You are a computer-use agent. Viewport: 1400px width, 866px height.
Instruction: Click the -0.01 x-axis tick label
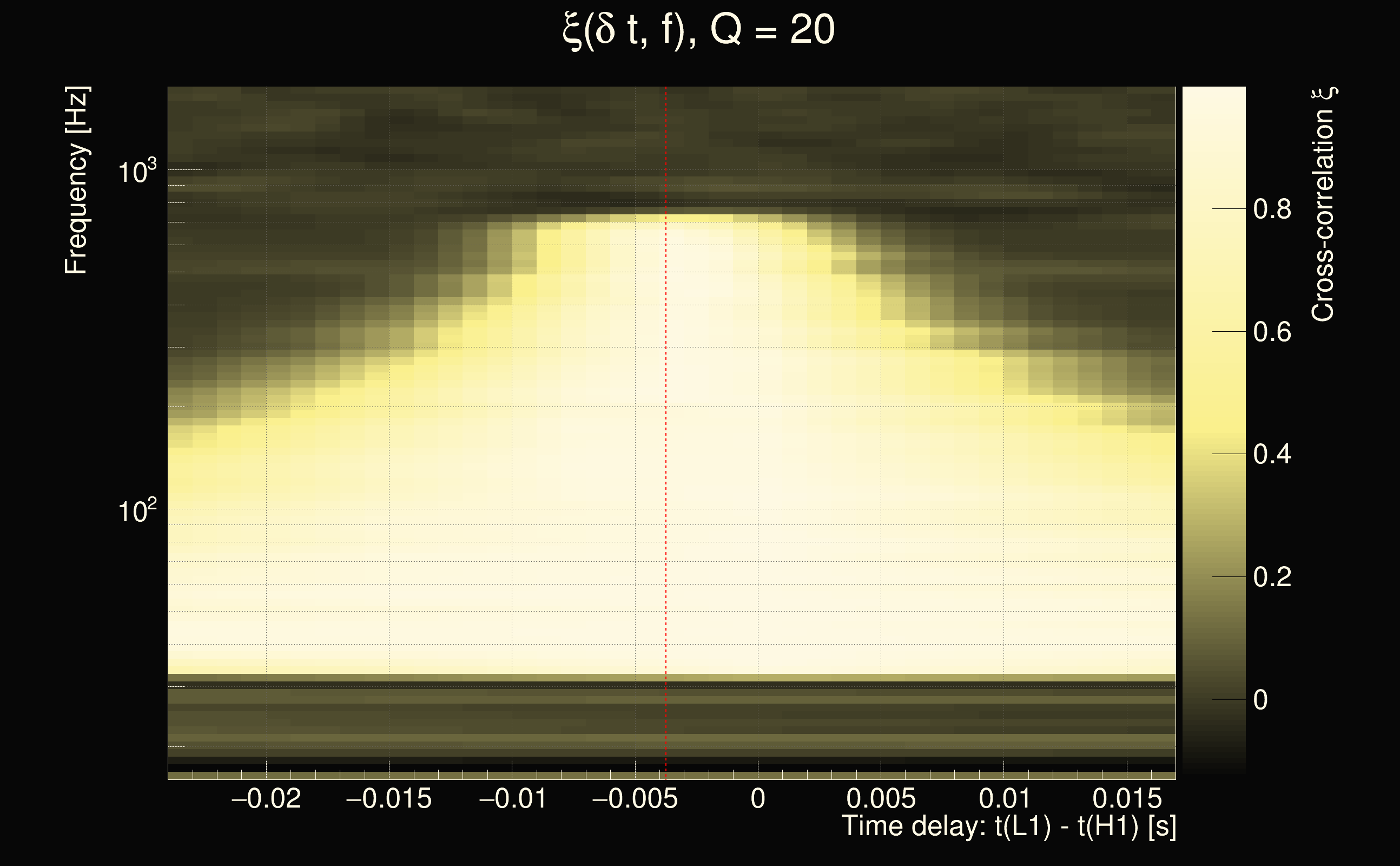512,798
